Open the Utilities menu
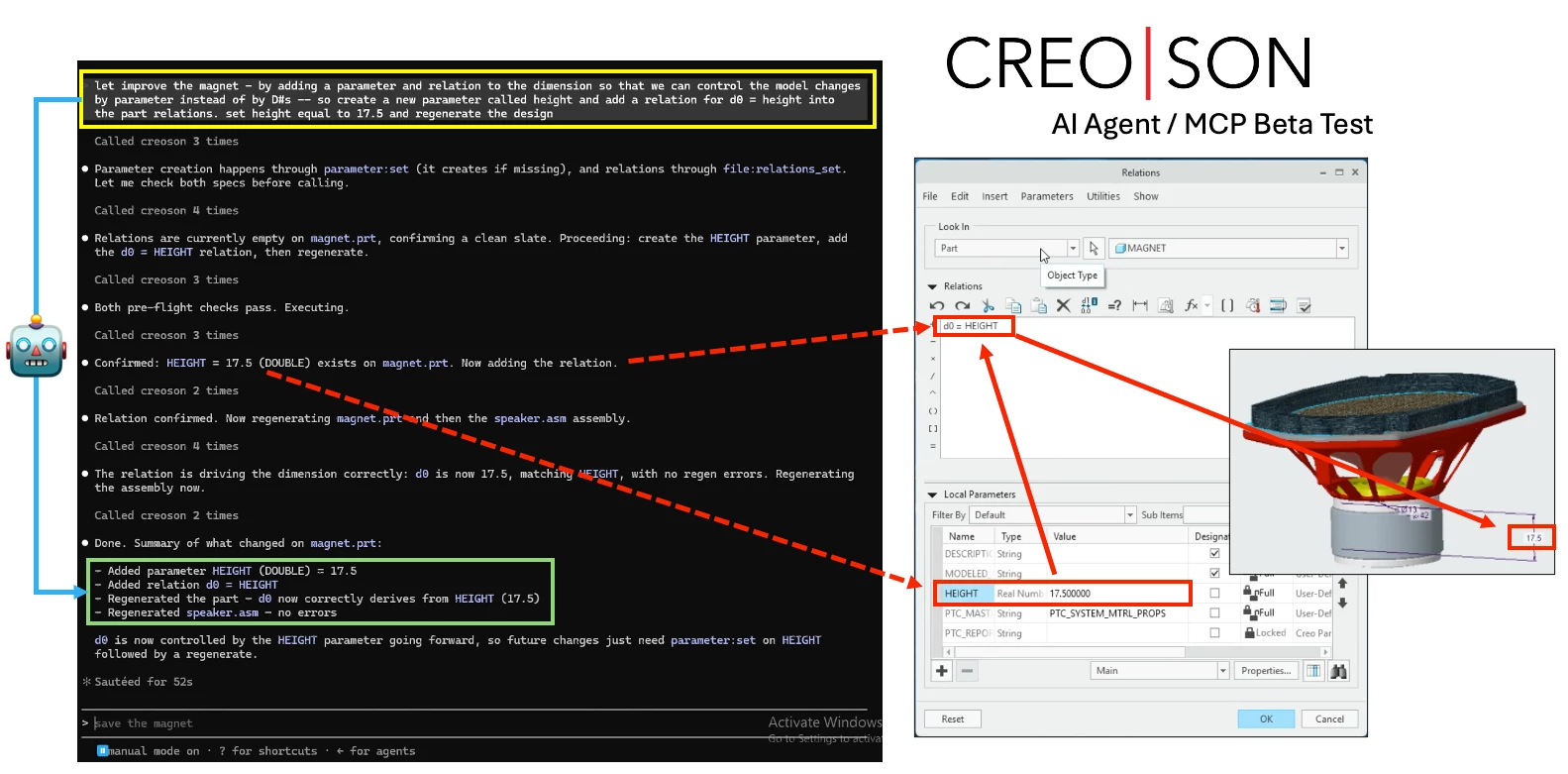Image resolution: width=1568 pixels, height=774 pixels. point(1103,196)
